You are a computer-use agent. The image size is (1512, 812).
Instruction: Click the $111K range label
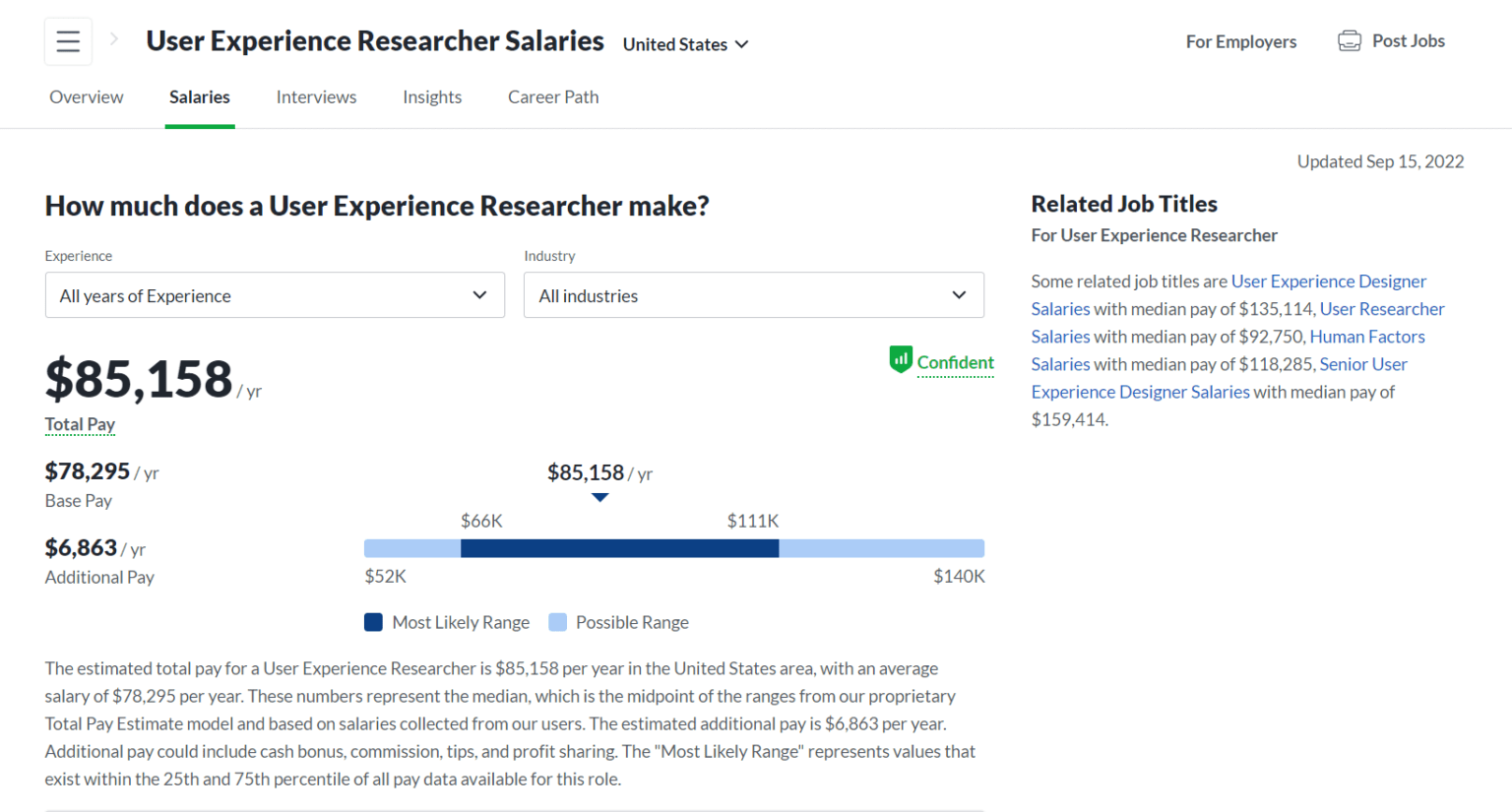(753, 521)
